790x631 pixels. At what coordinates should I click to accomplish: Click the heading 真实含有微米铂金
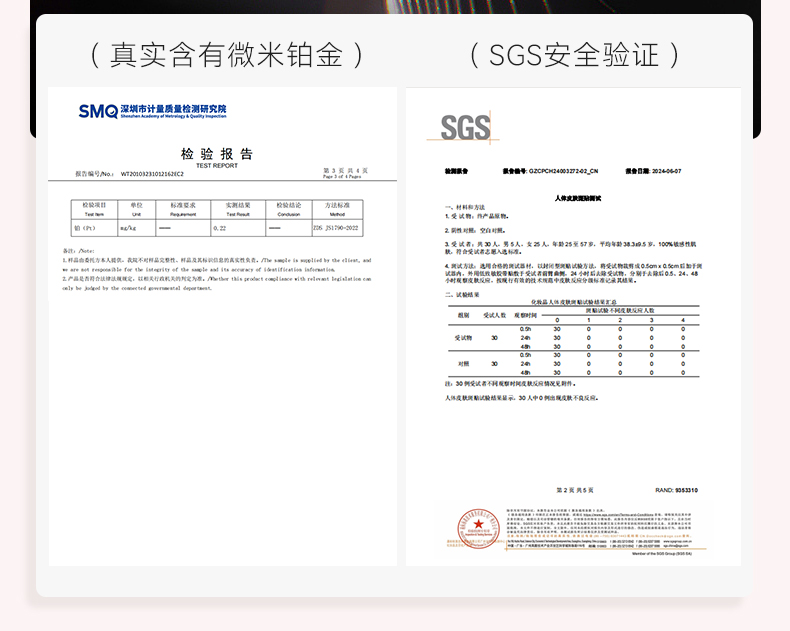pos(223,54)
